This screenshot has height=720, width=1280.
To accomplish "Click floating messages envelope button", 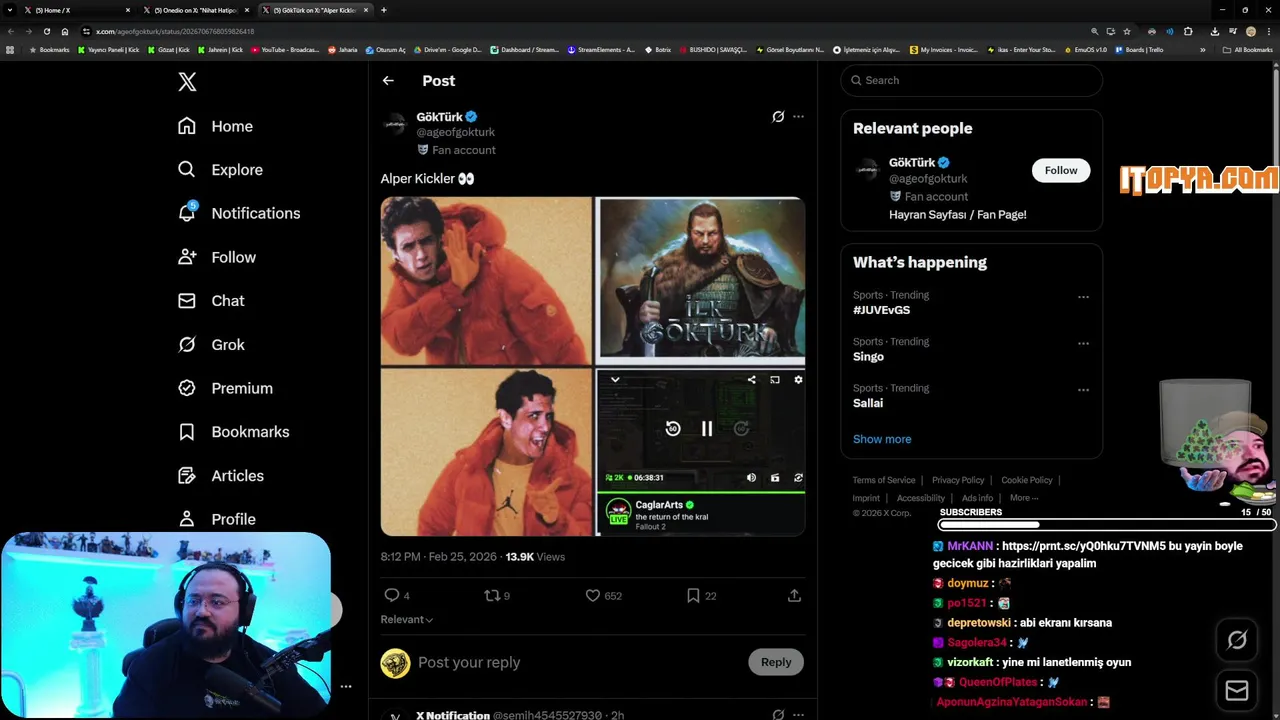I will pos(1237,690).
